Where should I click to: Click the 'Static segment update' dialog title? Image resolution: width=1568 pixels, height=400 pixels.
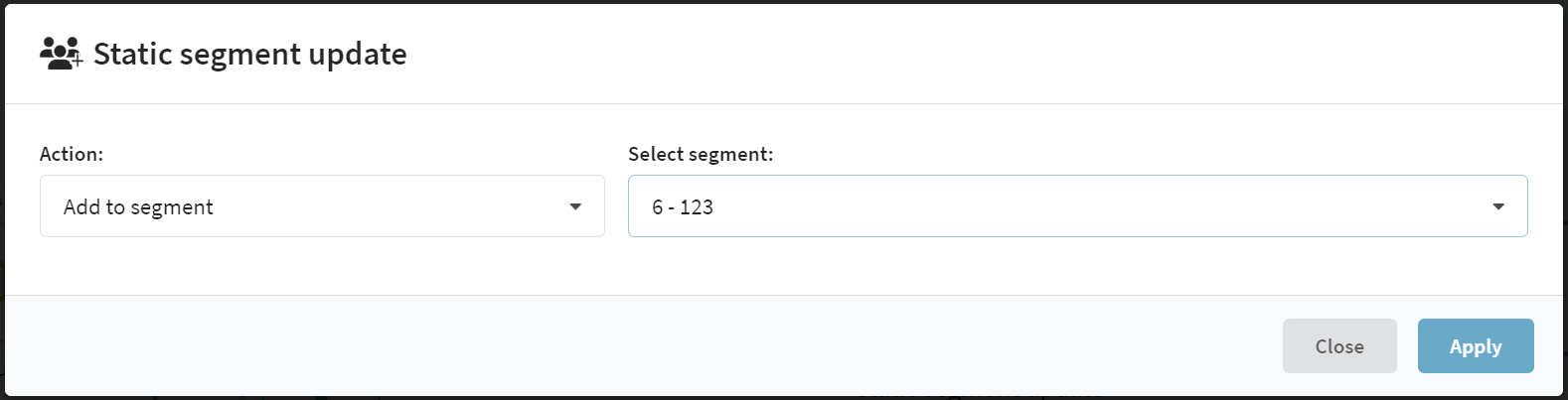coord(250,54)
